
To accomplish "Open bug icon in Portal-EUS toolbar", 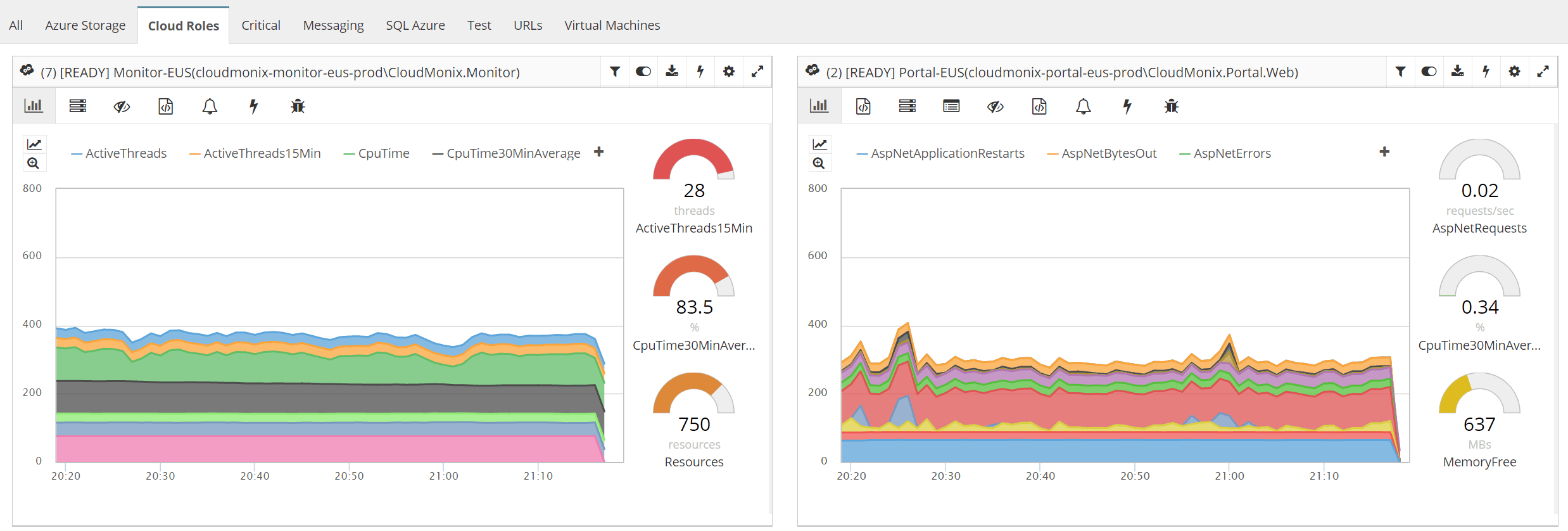I will [x=1172, y=106].
